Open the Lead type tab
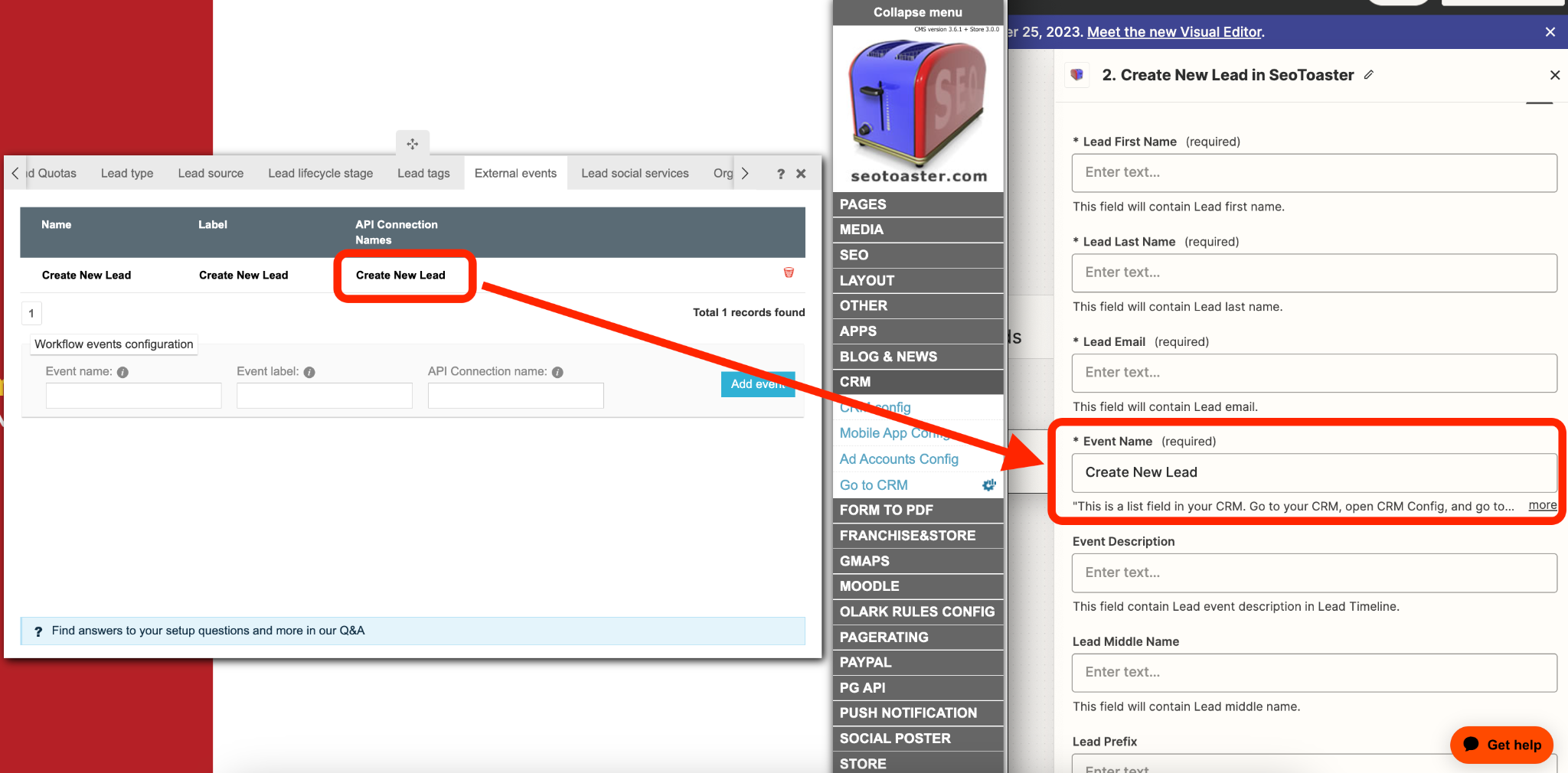 click(127, 173)
